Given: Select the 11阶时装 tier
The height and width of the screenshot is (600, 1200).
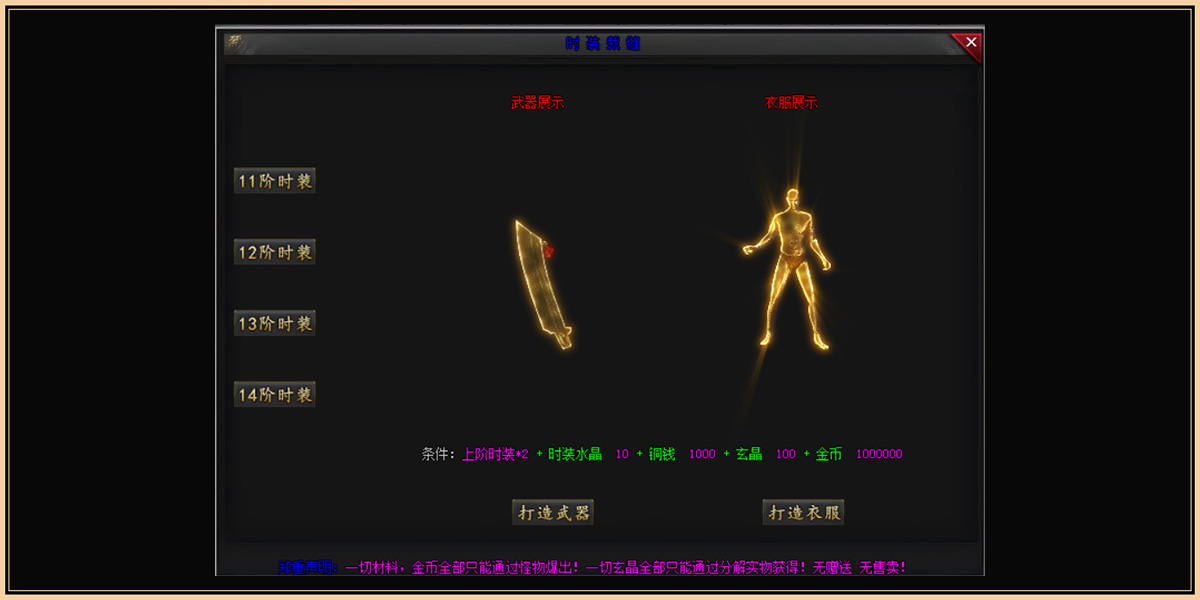Looking at the screenshot, I should [275, 181].
